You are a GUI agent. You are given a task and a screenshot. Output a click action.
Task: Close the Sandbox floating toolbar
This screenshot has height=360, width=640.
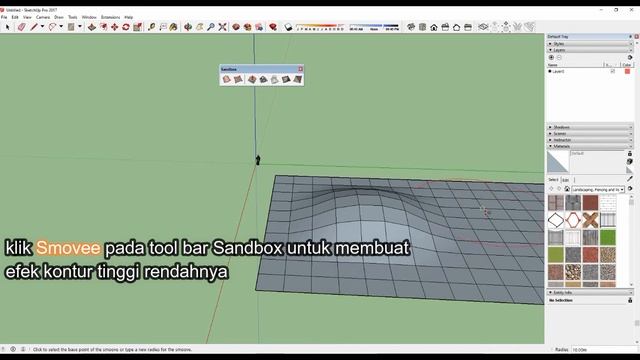pos(300,69)
